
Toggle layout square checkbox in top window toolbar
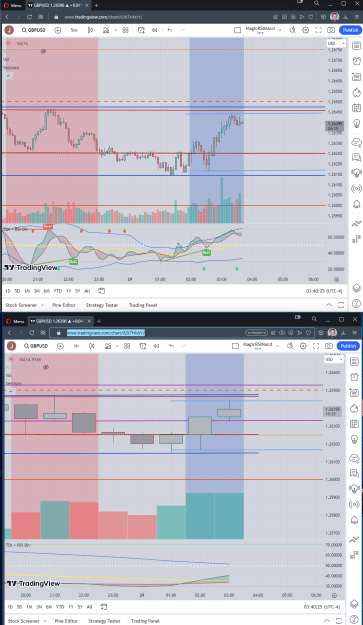237,30
